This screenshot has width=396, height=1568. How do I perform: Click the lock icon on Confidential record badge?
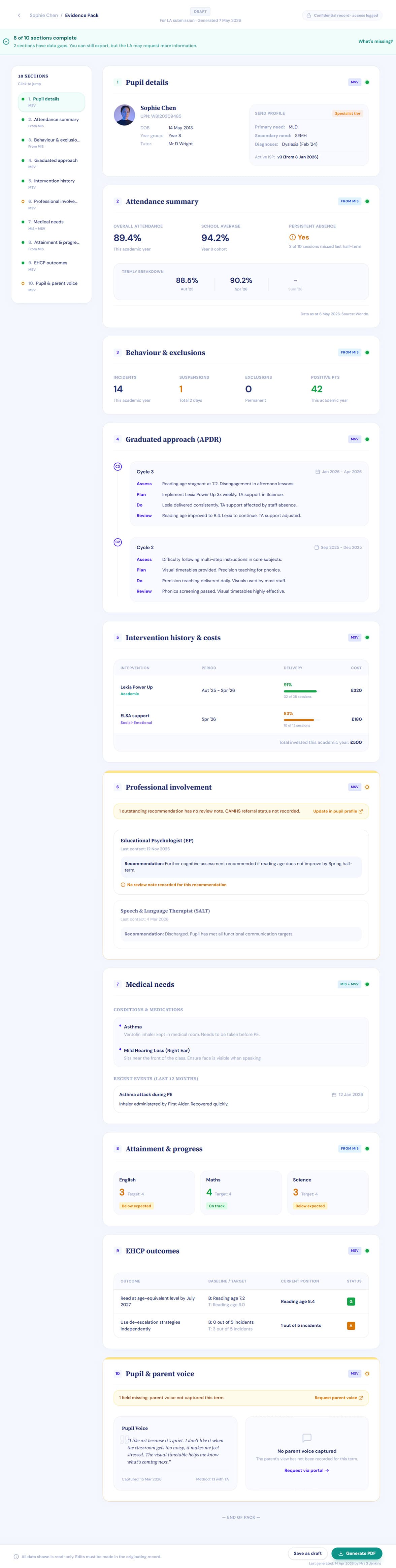pos(308,15)
